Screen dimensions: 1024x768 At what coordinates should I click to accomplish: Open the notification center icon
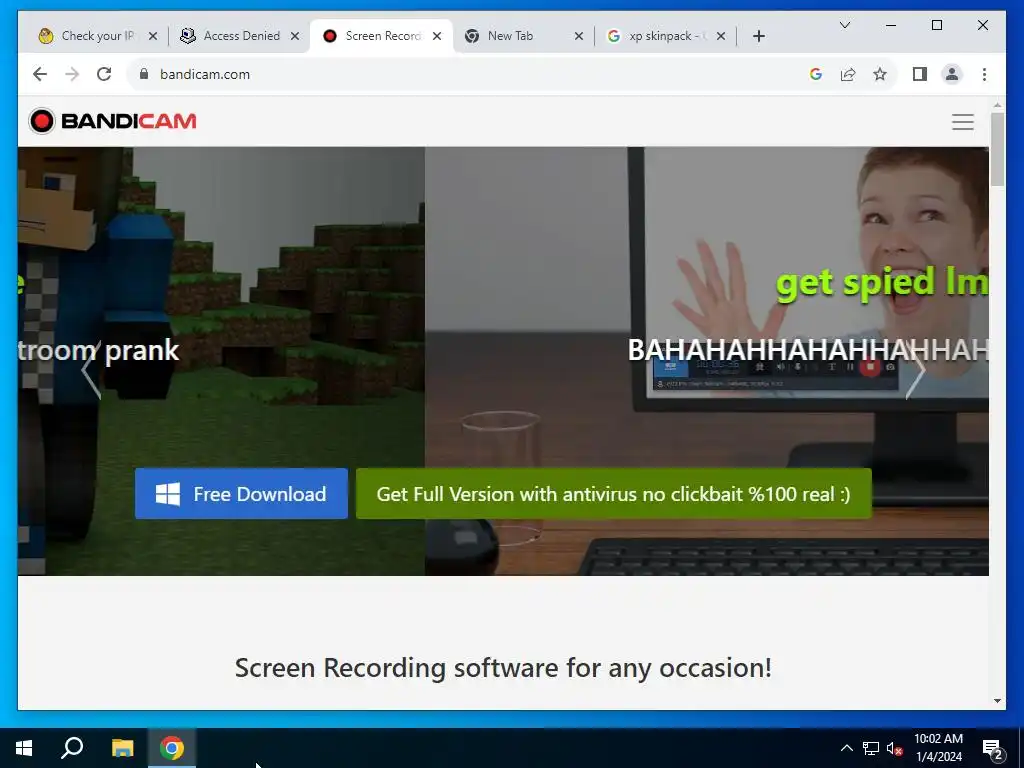[993, 749]
